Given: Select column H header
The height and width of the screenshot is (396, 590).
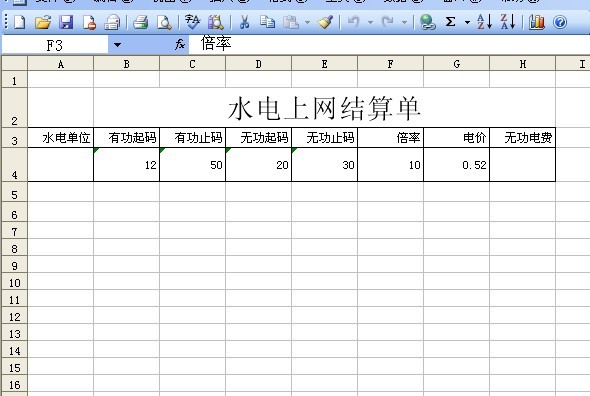Looking at the screenshot, I should point(523,64).
